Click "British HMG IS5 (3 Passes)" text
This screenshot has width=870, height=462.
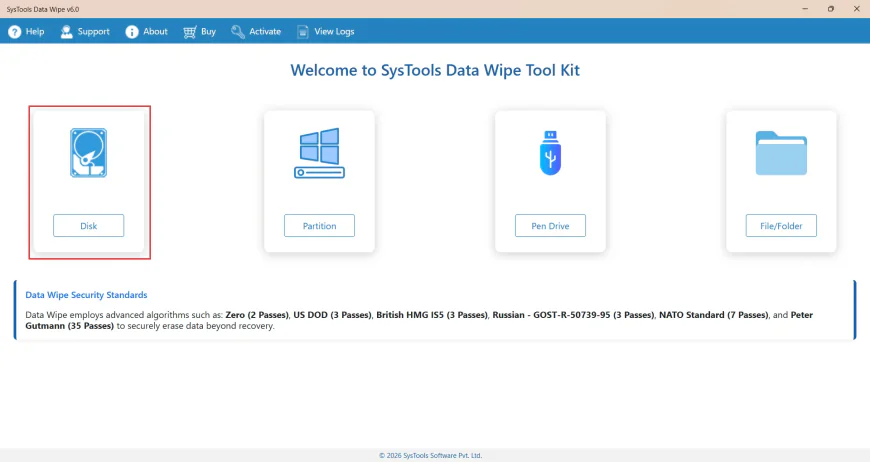432,314
